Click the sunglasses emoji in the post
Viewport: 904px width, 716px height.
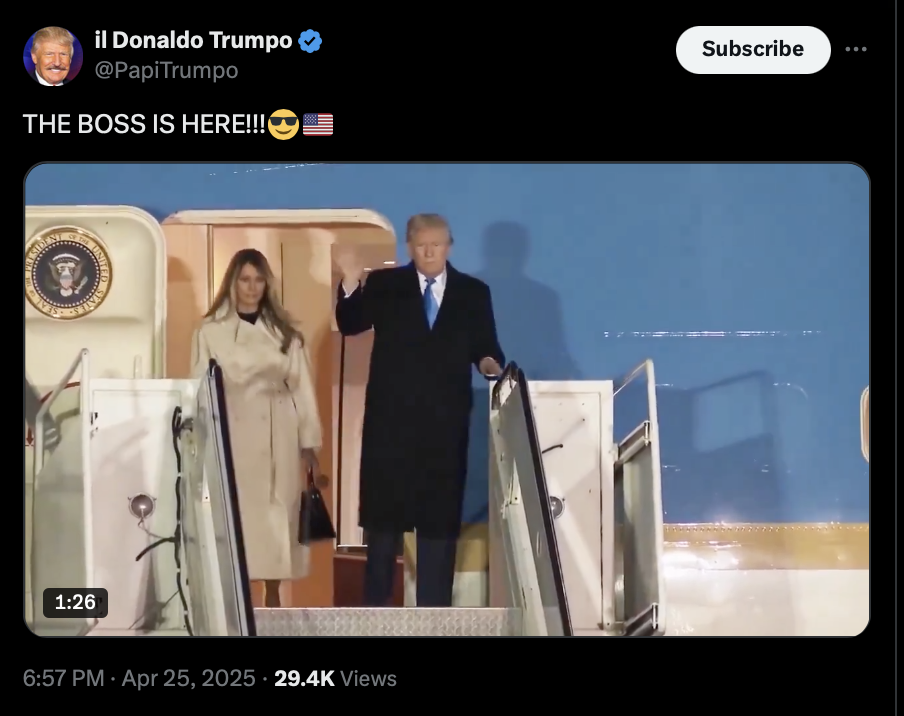tap(284, 124)
